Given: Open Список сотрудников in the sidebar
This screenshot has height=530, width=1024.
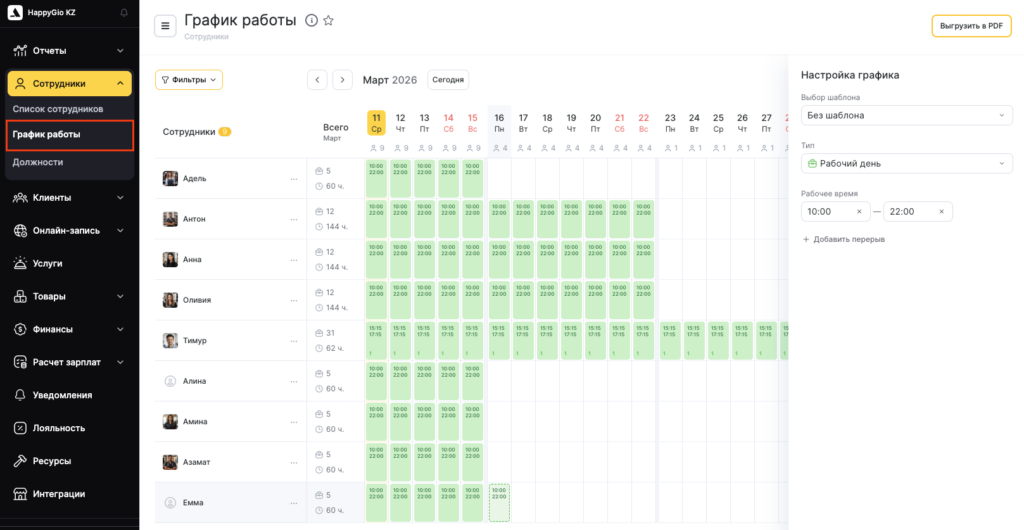Looking at the screenshot, I should [58, 109].
